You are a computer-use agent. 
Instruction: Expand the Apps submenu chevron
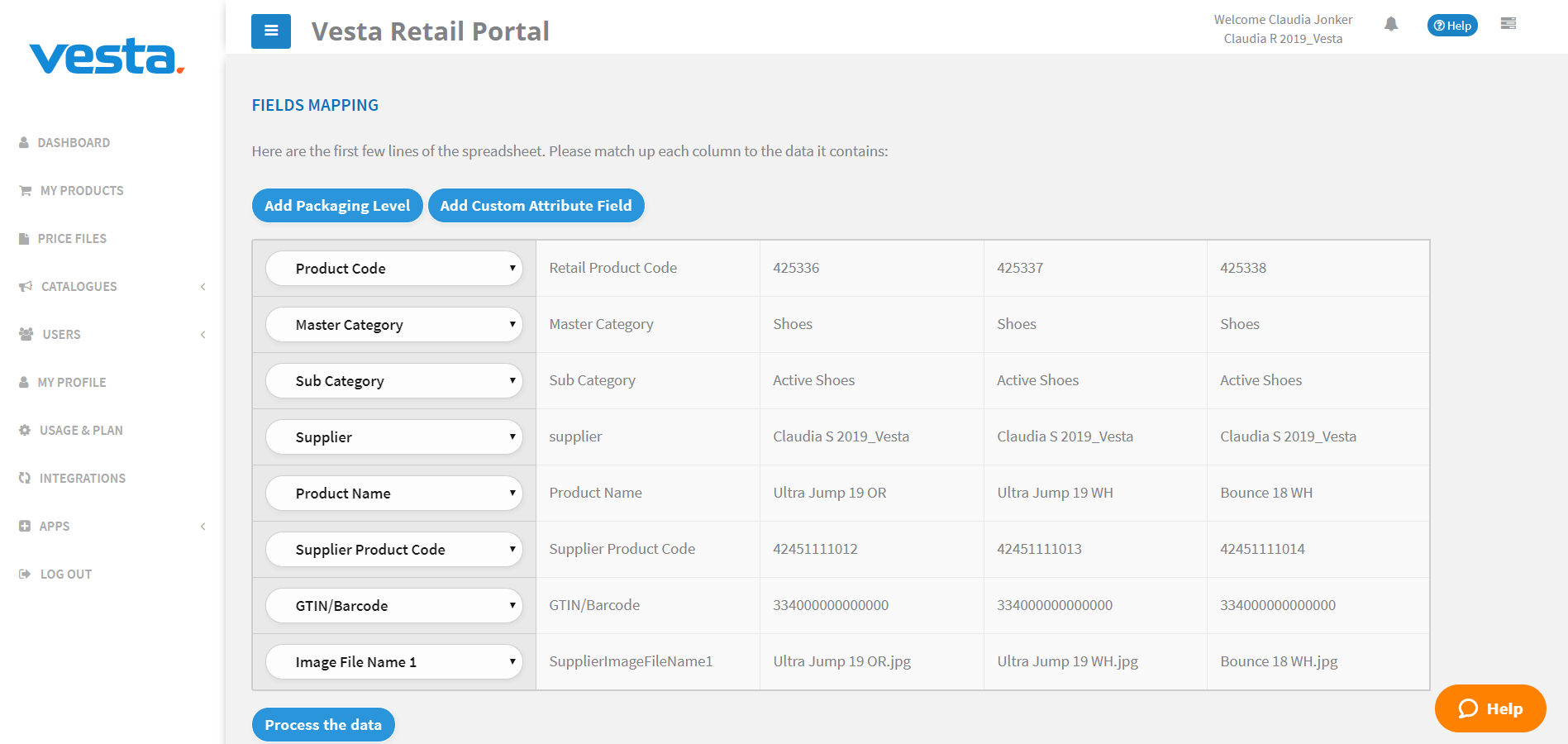click(x=203, y=527)
